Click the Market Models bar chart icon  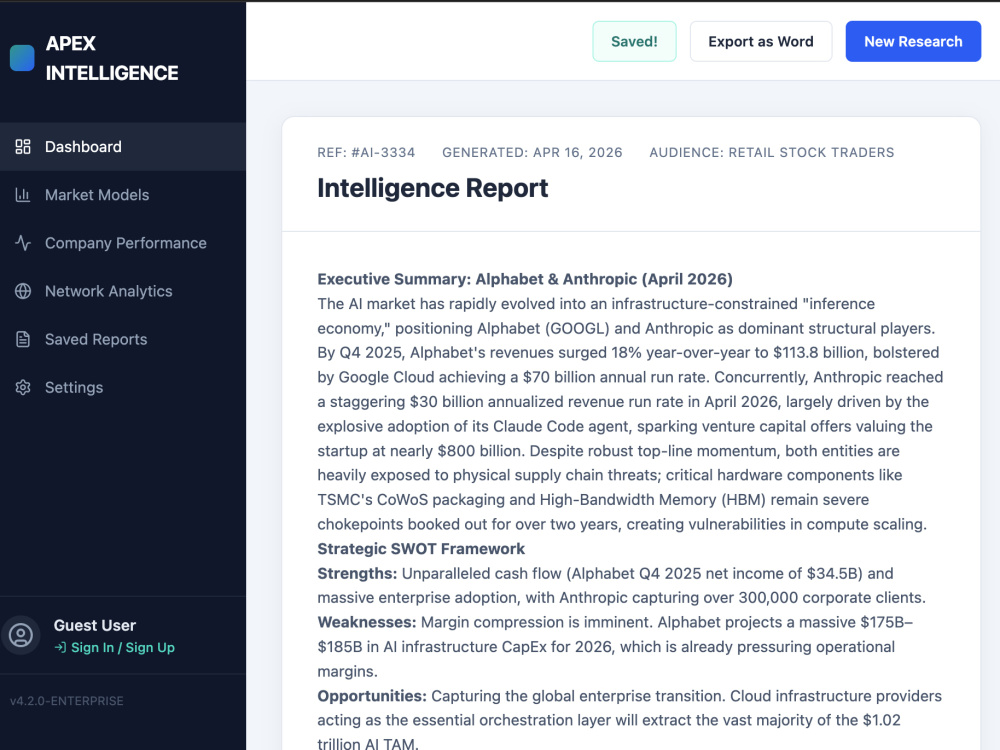(23, 195)
